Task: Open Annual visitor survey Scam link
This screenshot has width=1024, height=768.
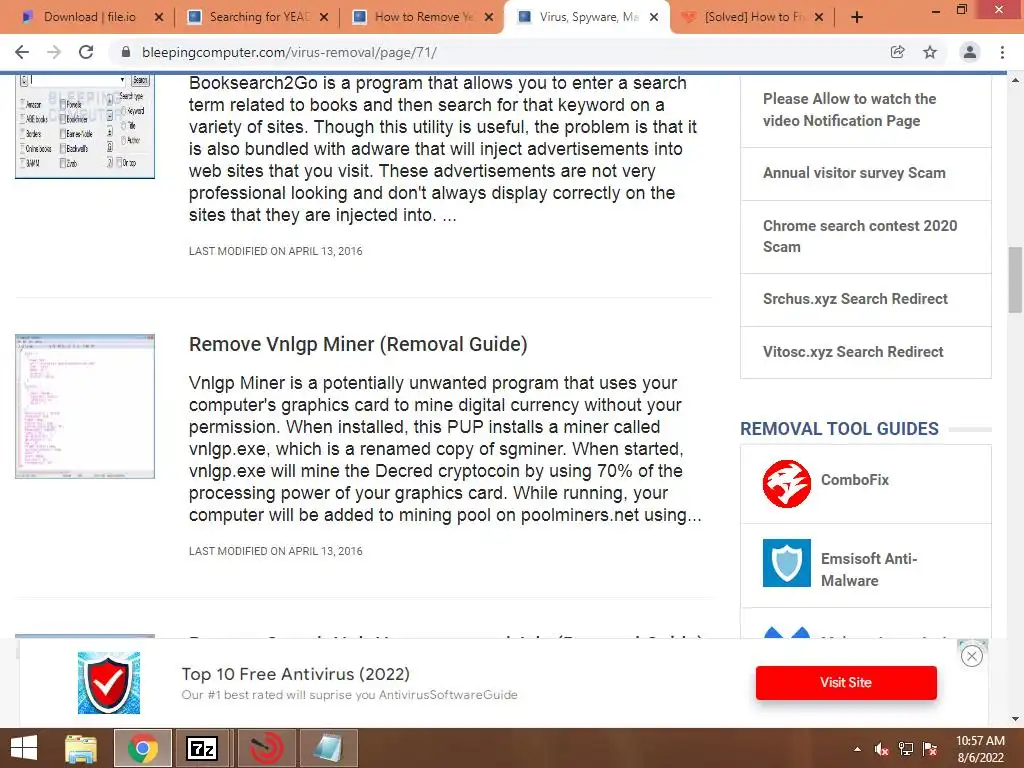Action: (x=854, y=173)
